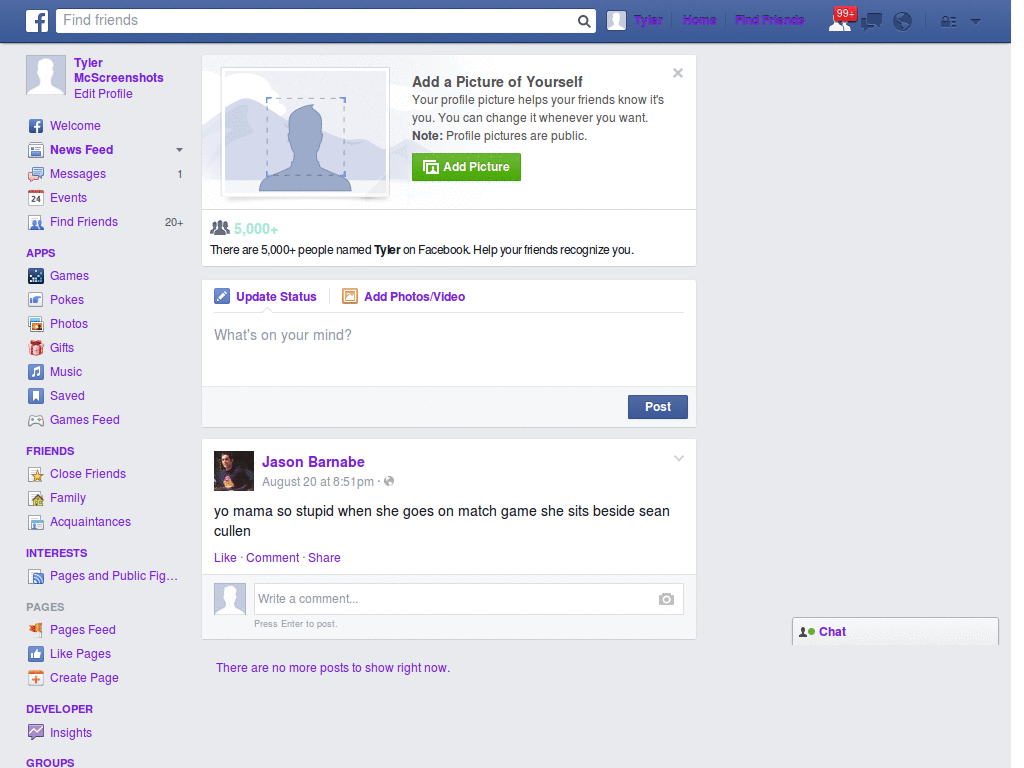This screenshot has width=1024, height=768.
Task: Click the Games app icon
Action: pos(36,276)
